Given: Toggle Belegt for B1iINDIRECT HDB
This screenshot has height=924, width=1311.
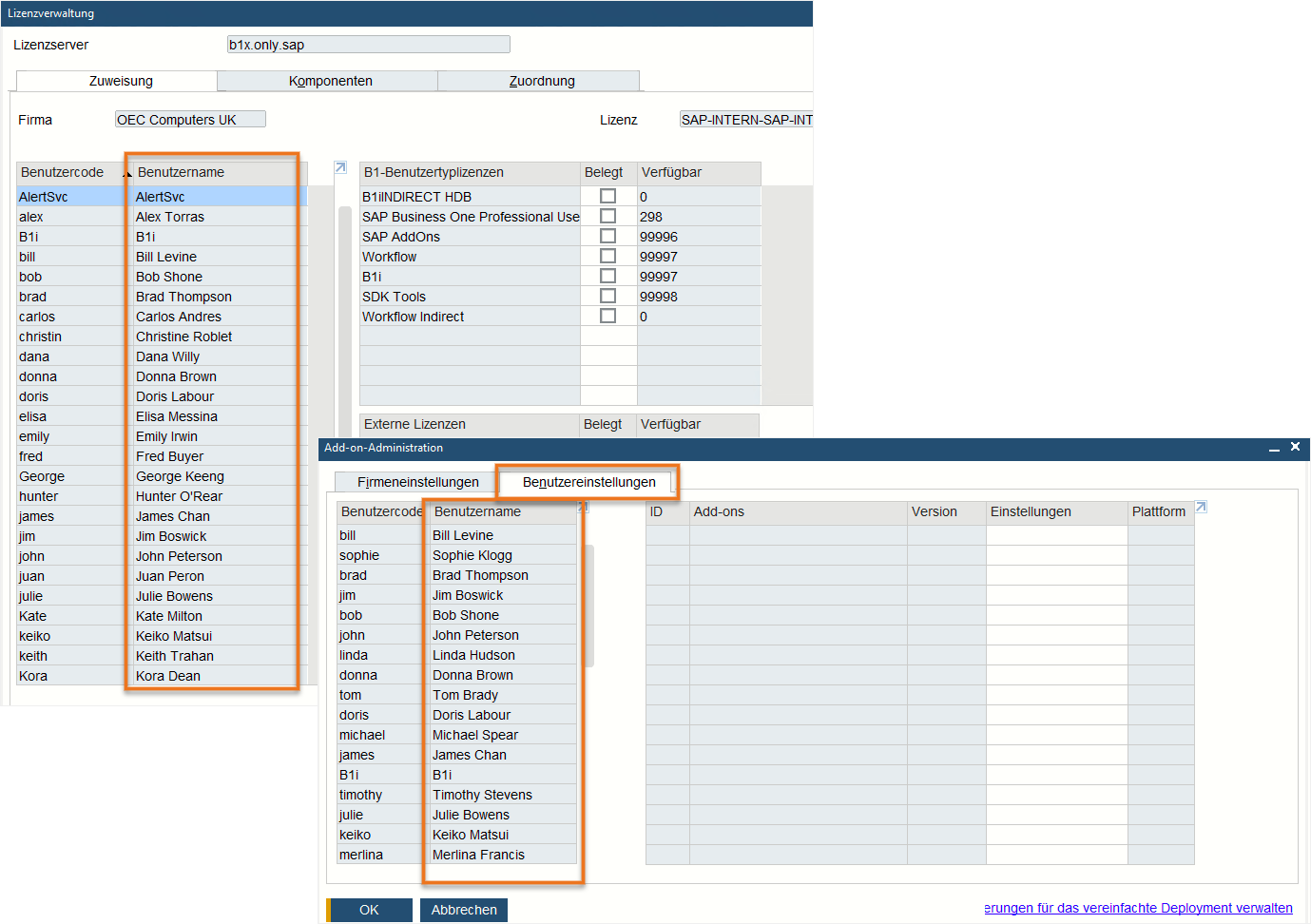Looking at the screenshot, I should click(x=607, y=196).
